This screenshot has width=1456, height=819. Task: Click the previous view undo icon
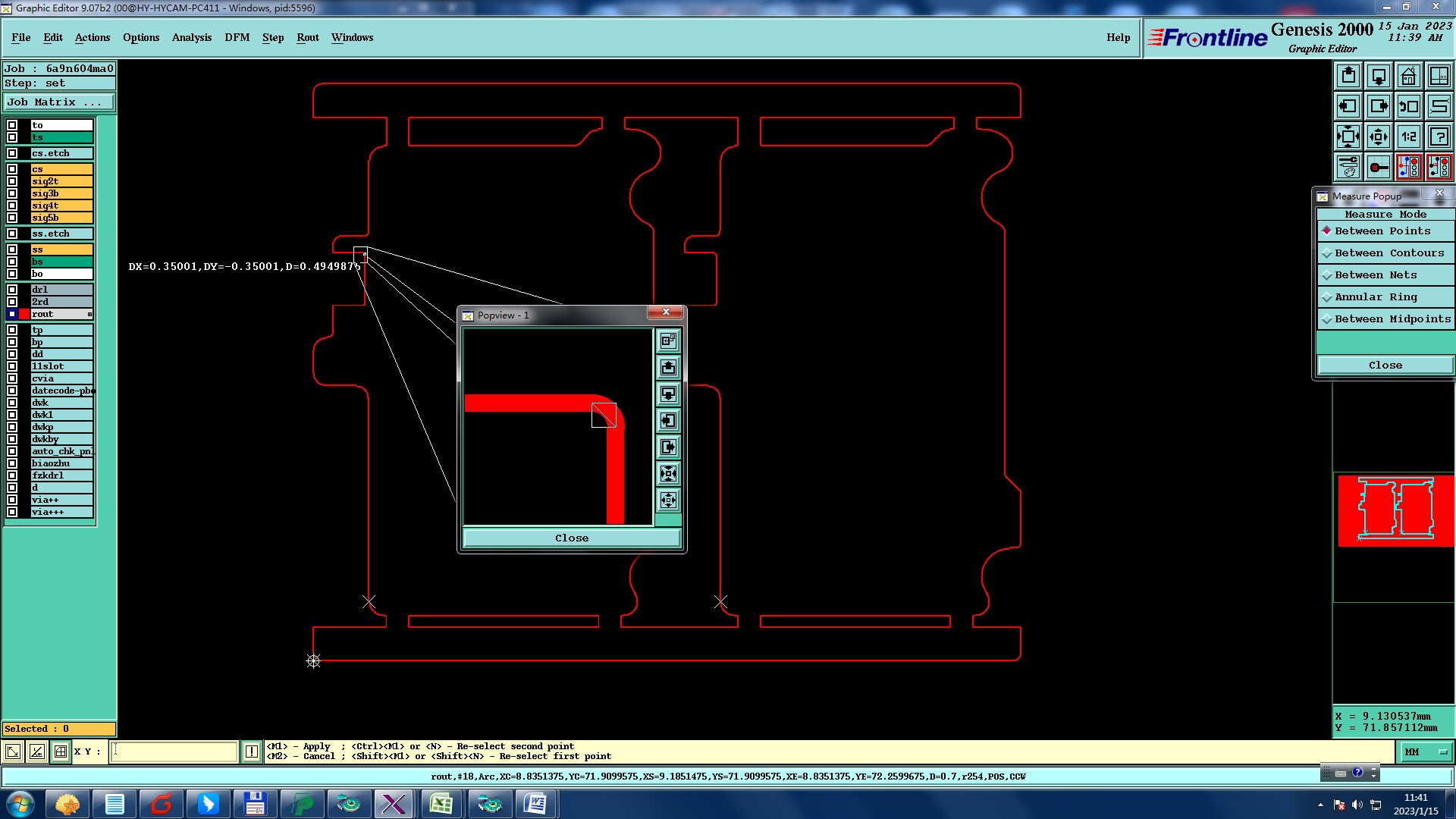pyautogui.click(x=1408, y=106)
